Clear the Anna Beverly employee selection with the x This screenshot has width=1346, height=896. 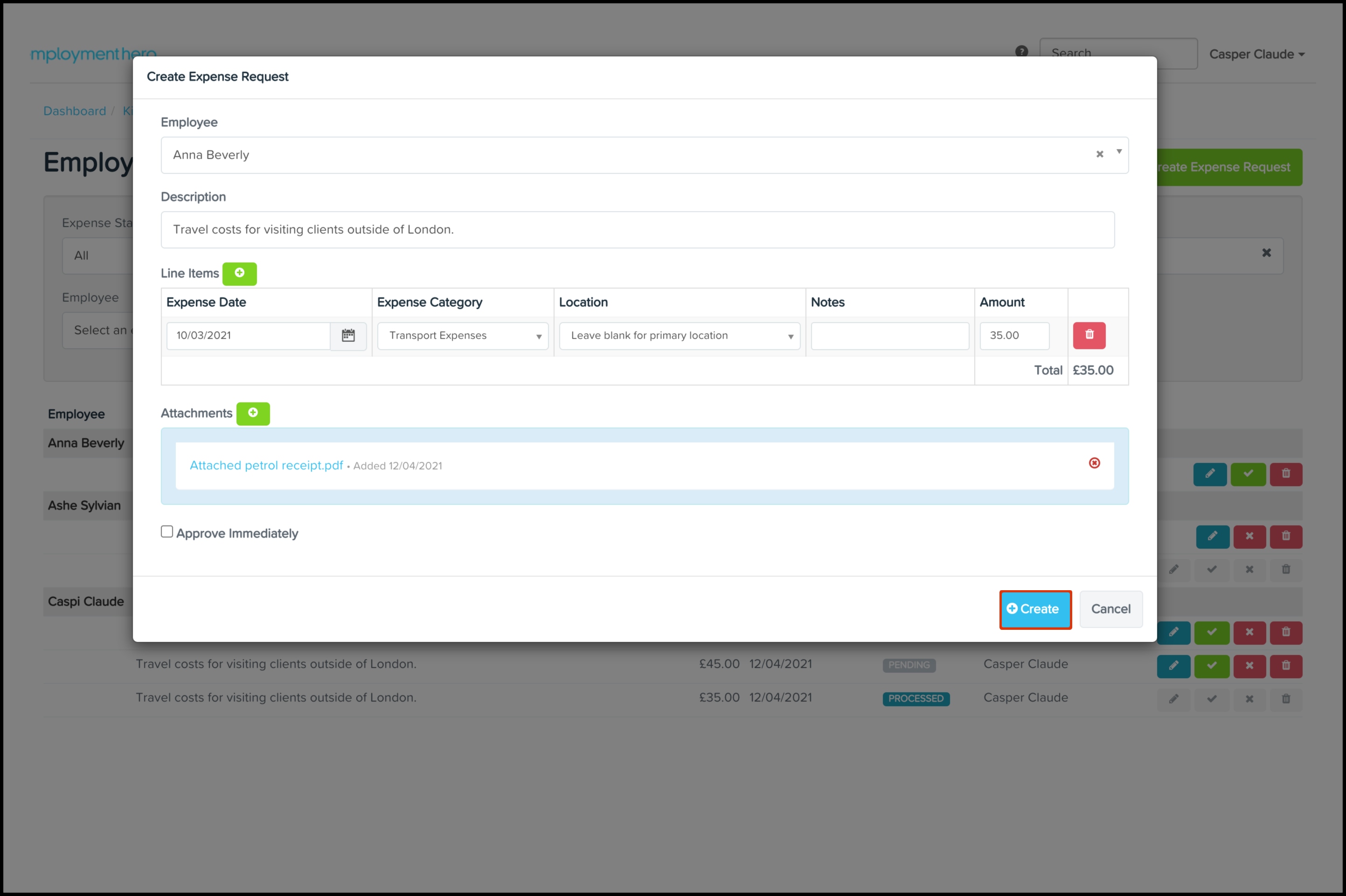pos(1099,154)
